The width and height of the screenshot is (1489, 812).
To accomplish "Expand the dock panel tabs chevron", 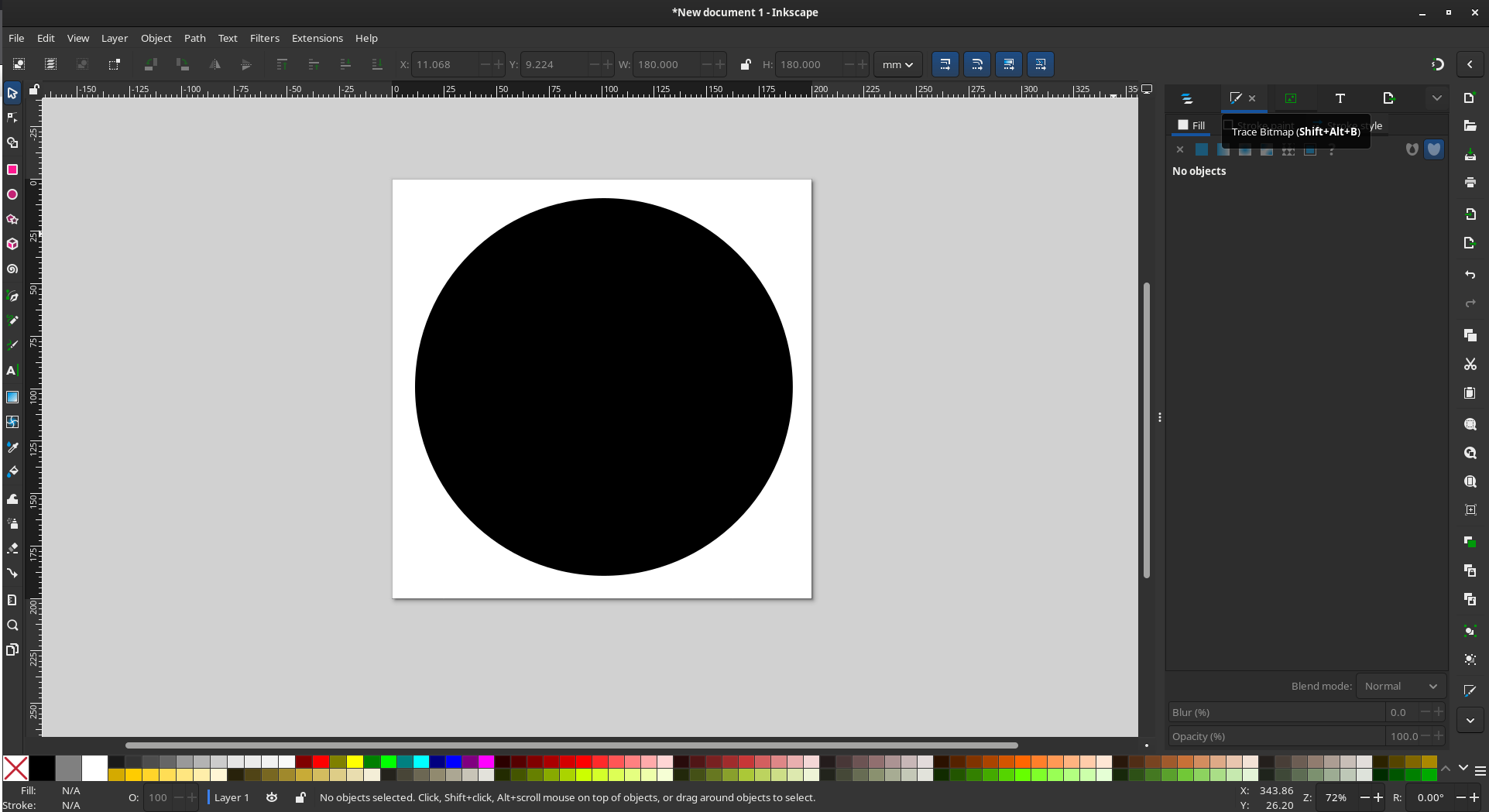I will click(1436, 98).
